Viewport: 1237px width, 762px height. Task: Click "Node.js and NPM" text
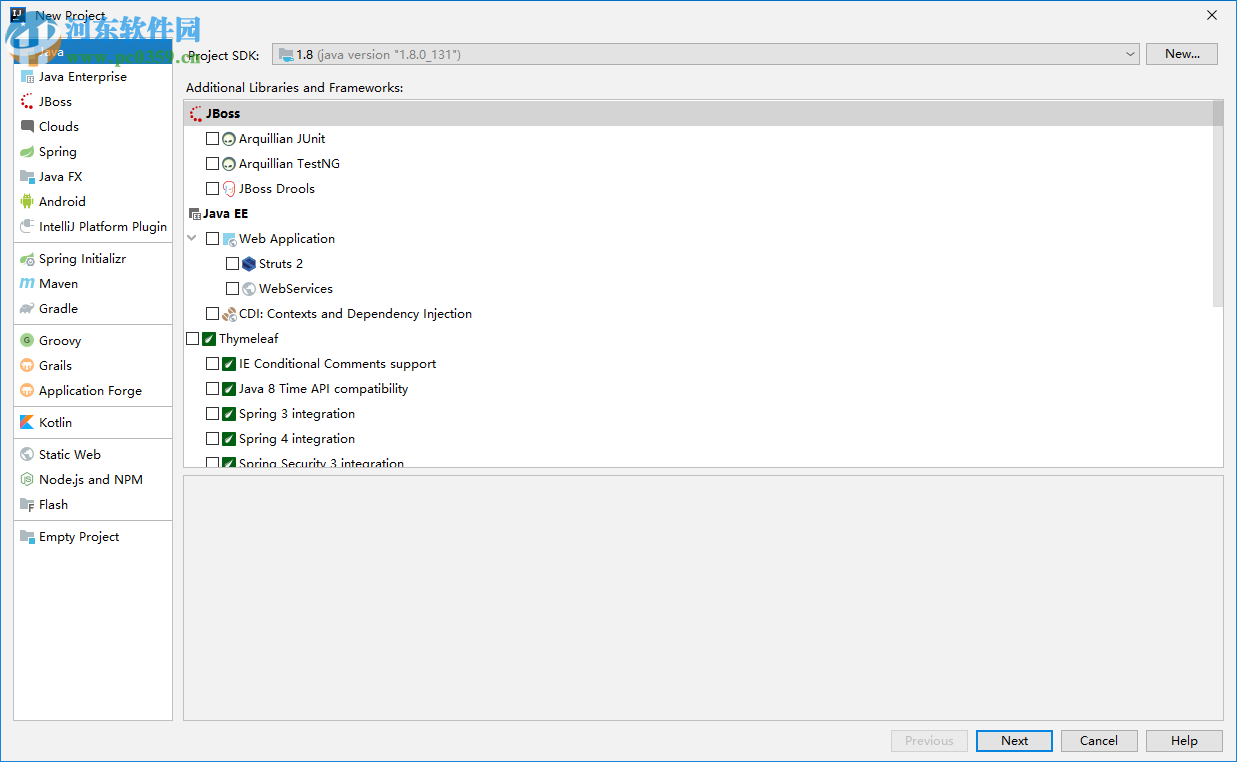(91, 480)
